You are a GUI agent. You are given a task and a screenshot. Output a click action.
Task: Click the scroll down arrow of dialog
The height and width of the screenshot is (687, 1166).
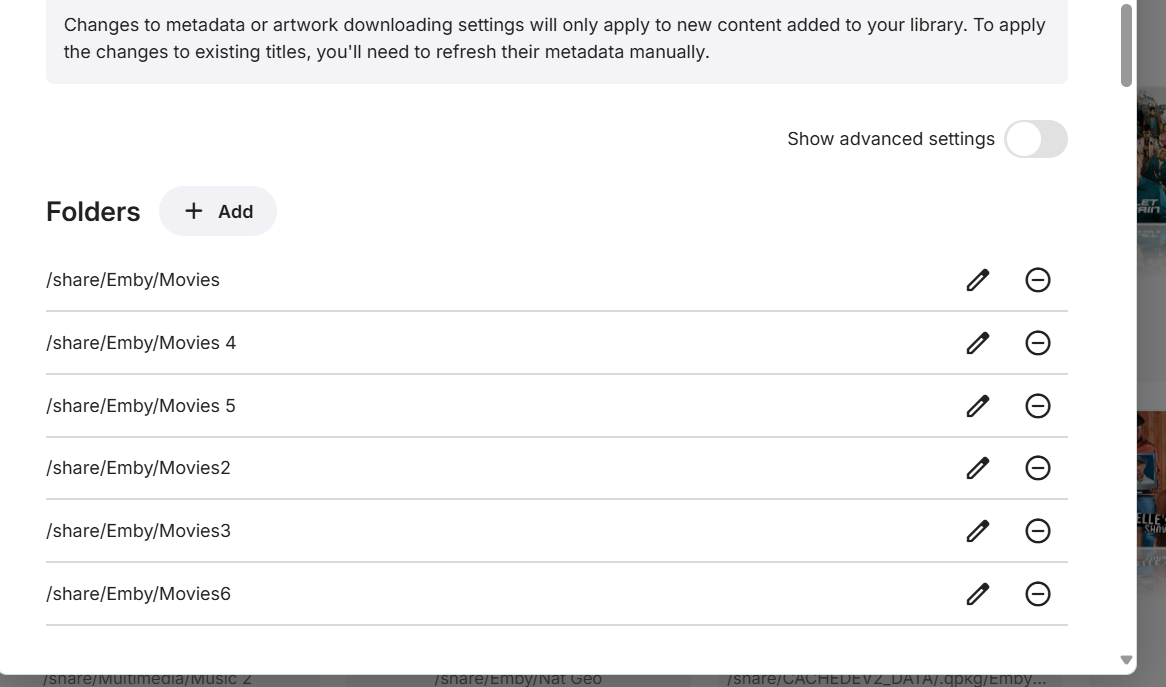pos(1126,660)
